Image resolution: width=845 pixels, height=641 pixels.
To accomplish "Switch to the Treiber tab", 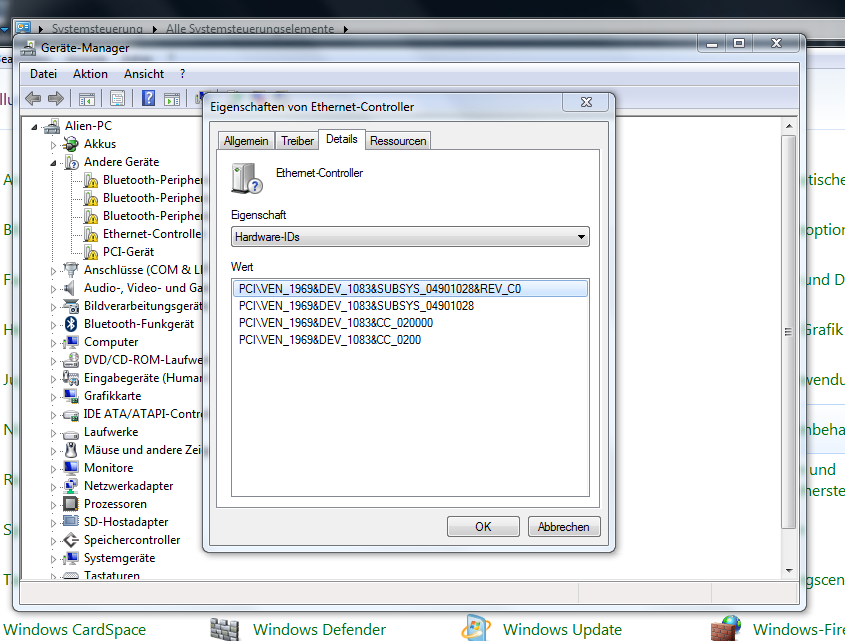I will pos(297,141).
